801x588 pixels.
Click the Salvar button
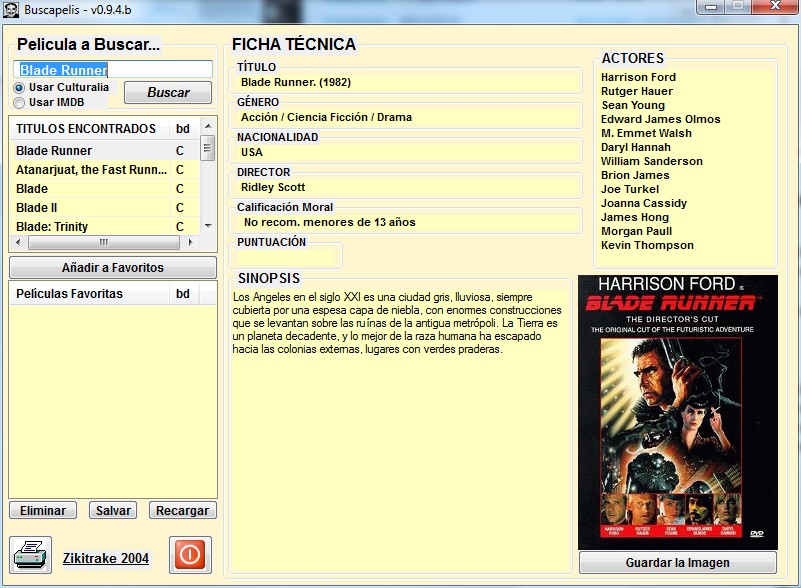coord(113,510)
